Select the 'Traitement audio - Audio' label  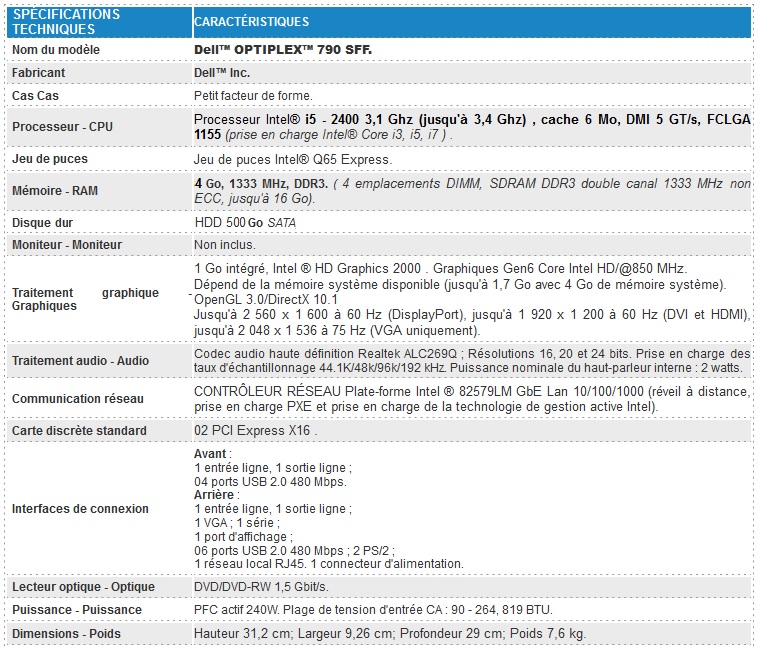click(80, 361)
